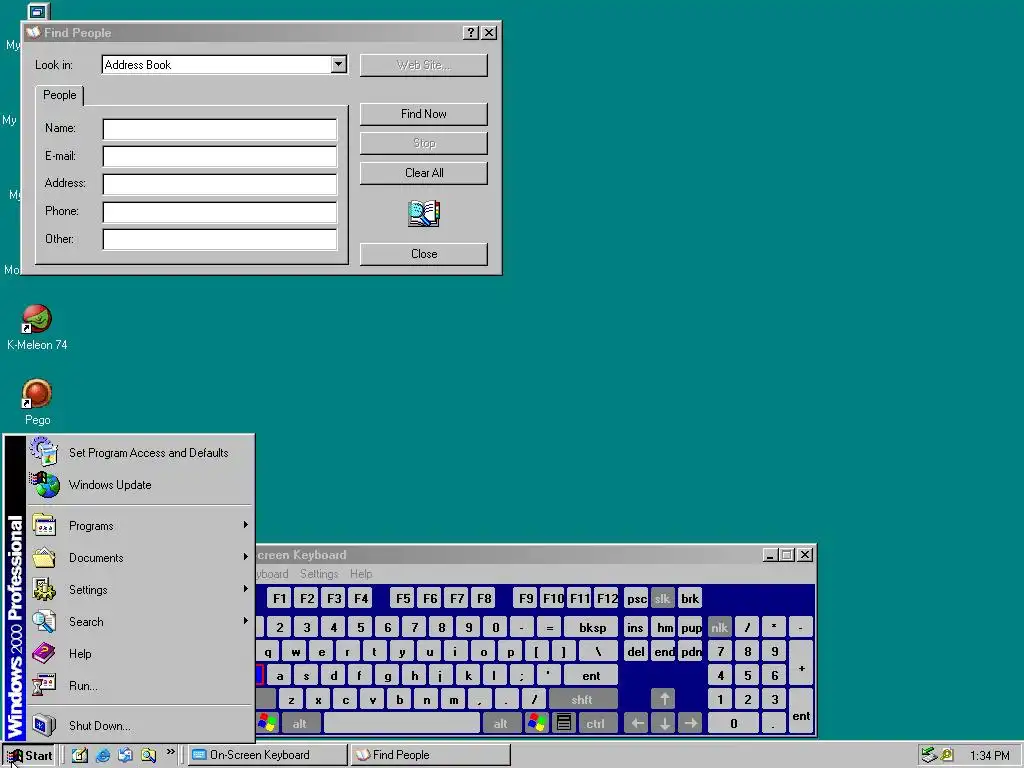Expand Search submenu in Start menu
1024x768 pixels.
(140, 622)
